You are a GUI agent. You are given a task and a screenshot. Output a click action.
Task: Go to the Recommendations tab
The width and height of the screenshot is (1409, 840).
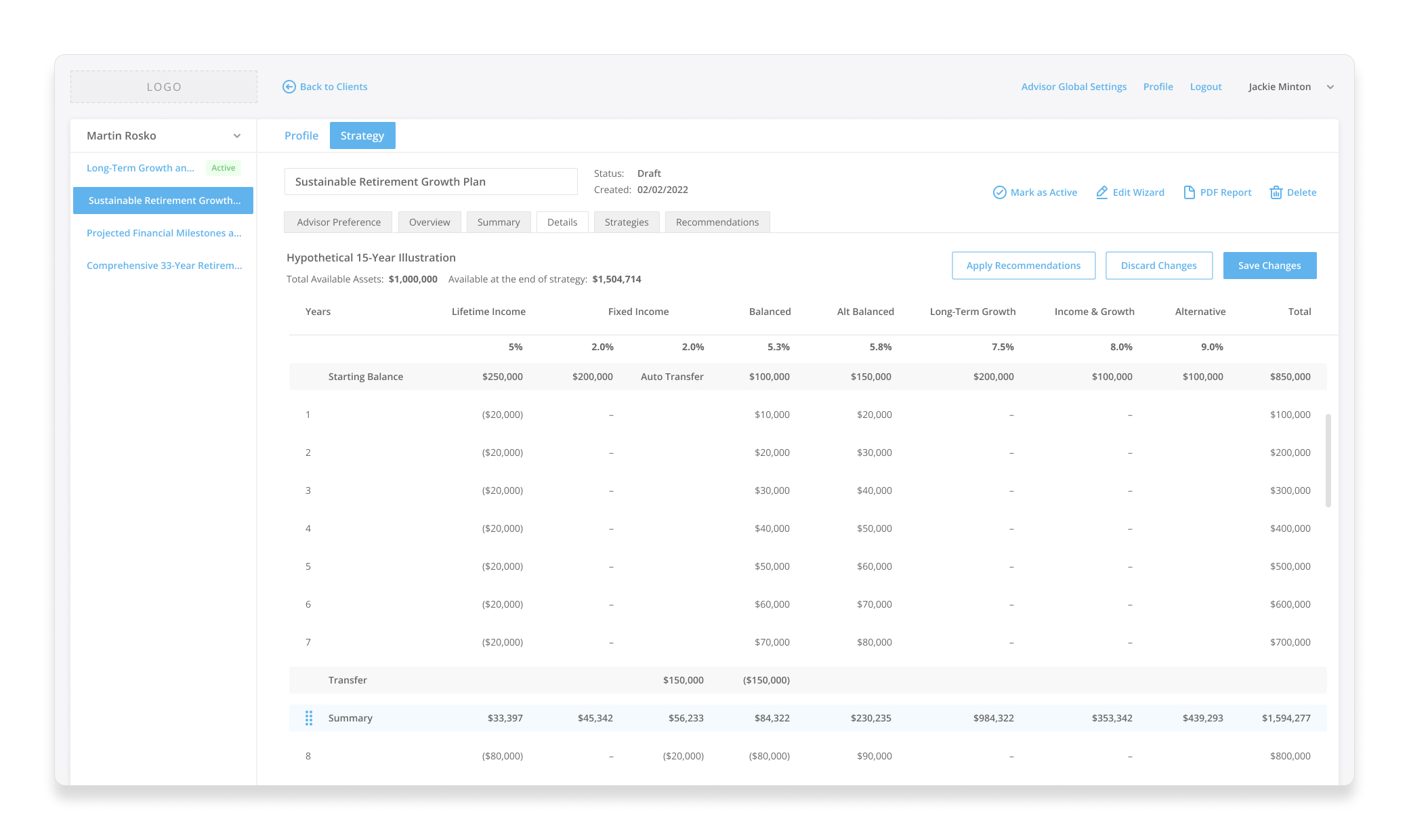[717, 222]
